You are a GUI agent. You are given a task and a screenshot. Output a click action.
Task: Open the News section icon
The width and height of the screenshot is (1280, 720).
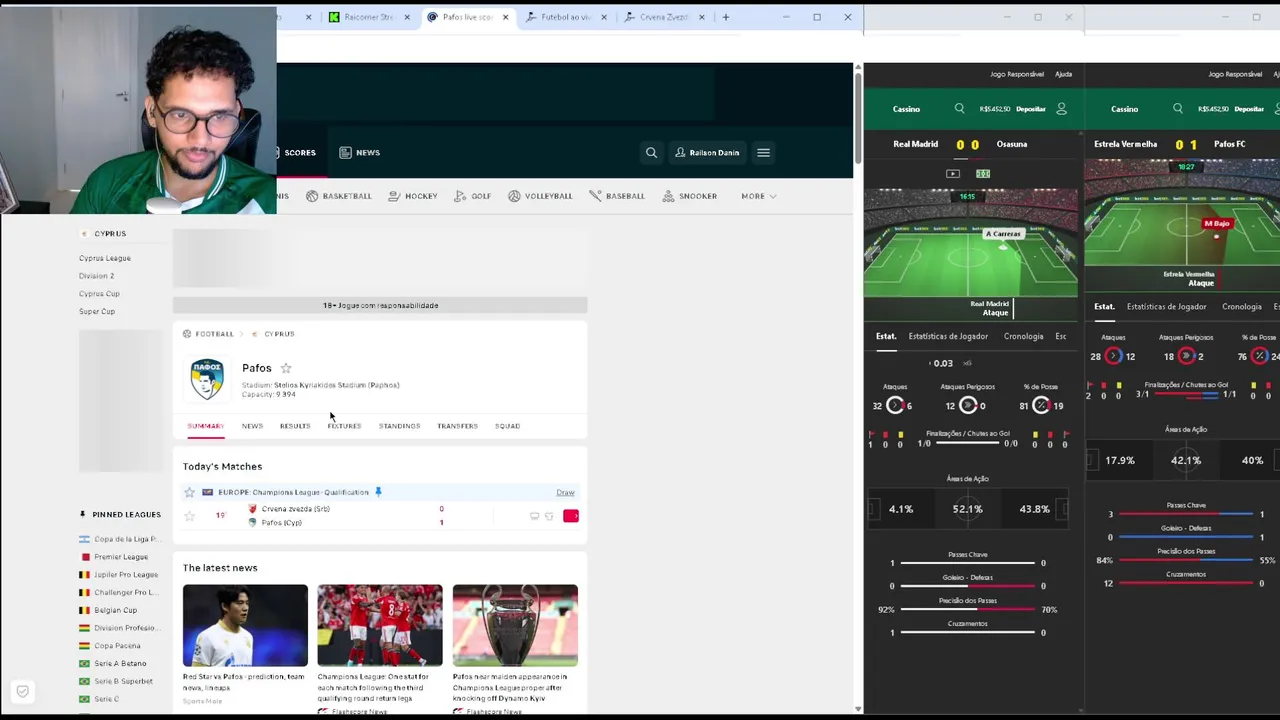[x=345, y=153]
